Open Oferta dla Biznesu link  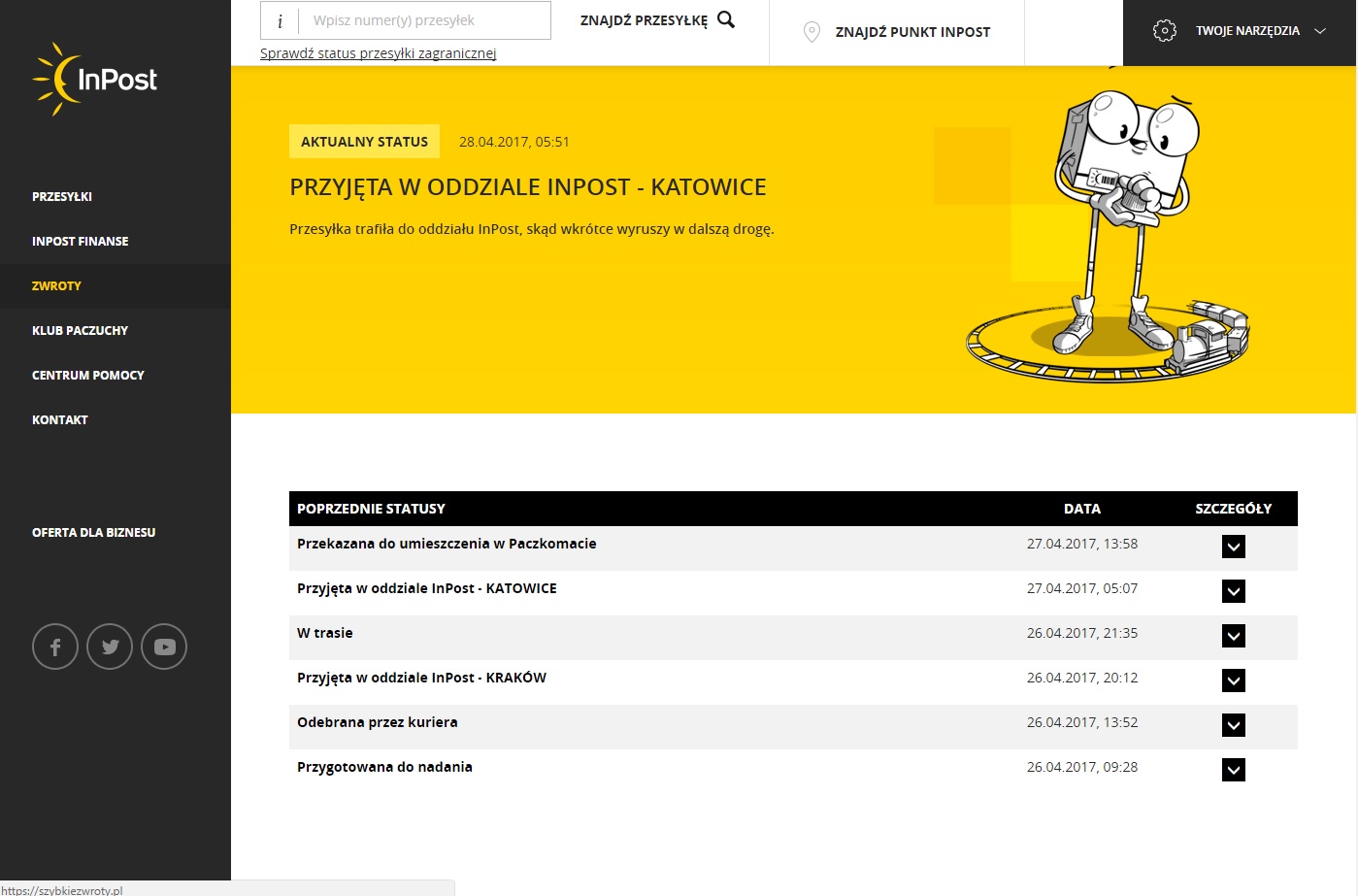click(94, 533)
